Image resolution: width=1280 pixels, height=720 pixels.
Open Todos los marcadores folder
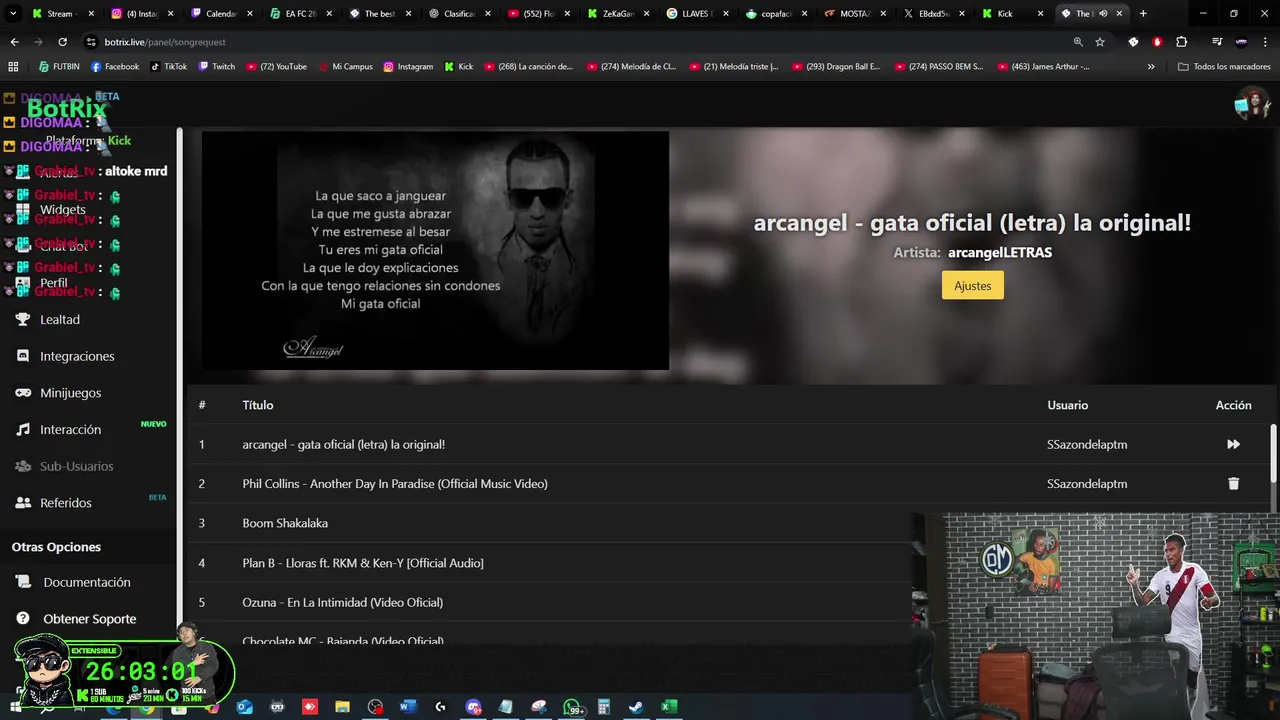1224,67
